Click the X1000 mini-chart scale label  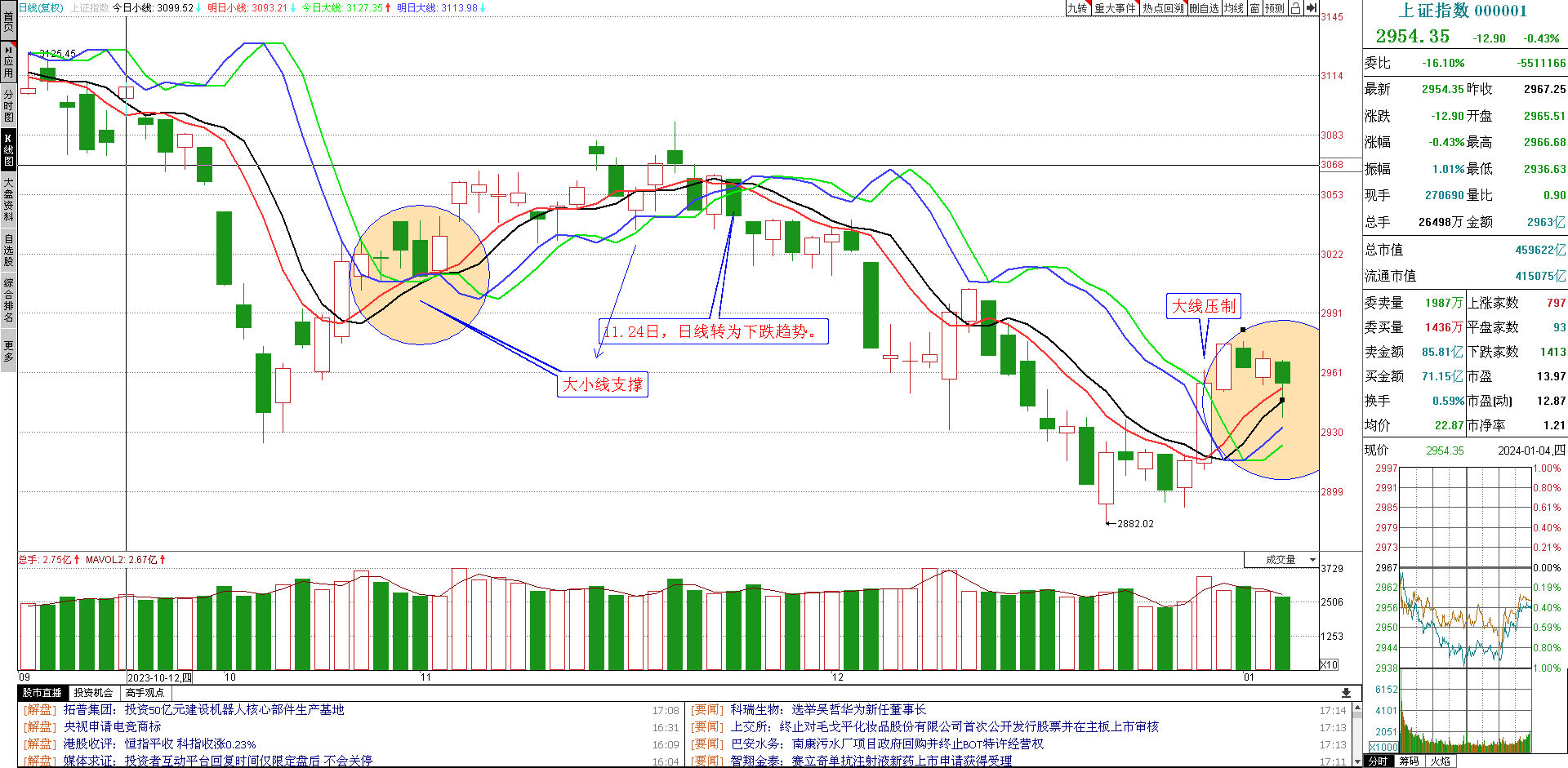click(1383, 748)
